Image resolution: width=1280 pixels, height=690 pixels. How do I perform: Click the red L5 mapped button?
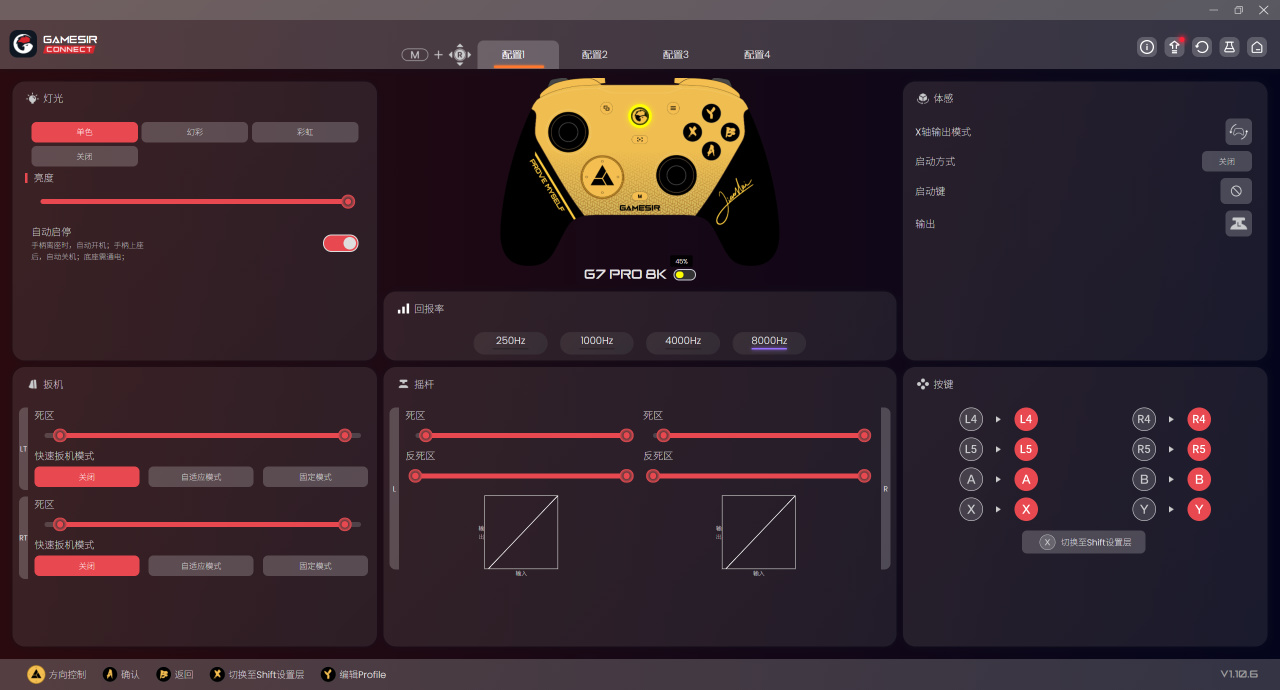point(1026,450)
